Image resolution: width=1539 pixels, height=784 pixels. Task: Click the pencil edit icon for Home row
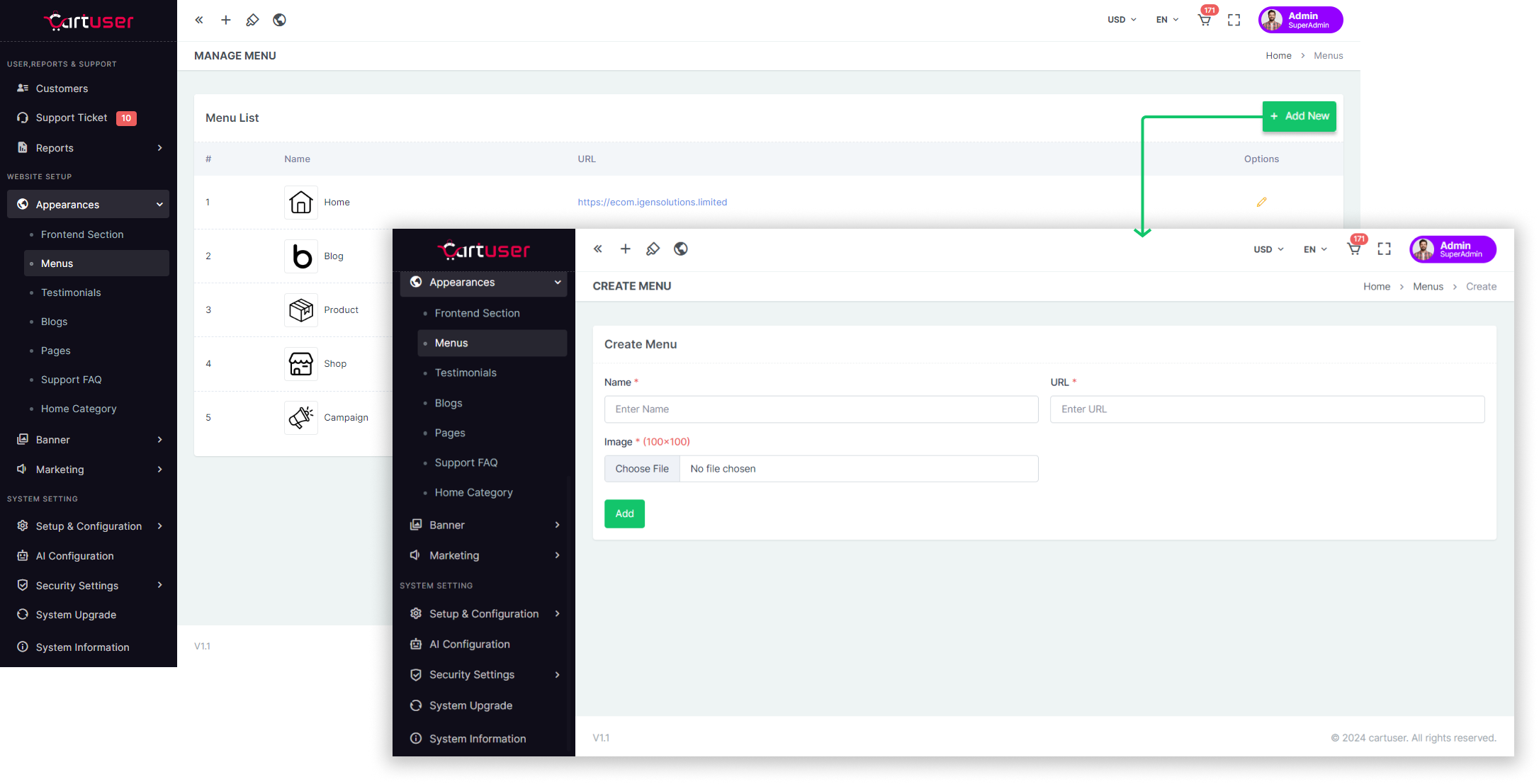(1261, 202)
